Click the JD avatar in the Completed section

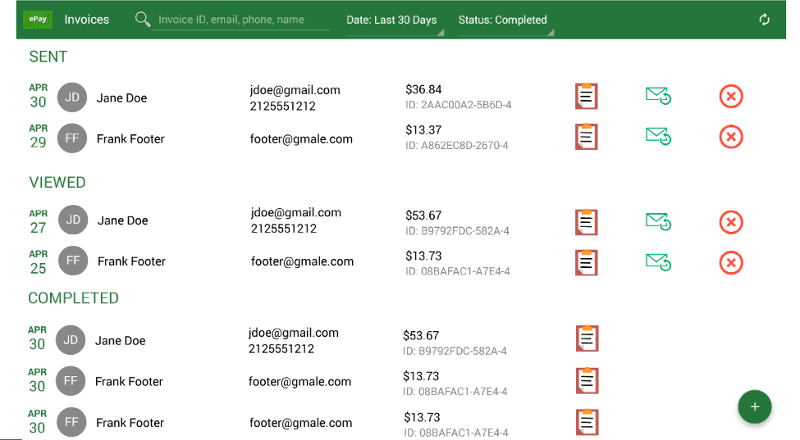click(x=70, y=340)
